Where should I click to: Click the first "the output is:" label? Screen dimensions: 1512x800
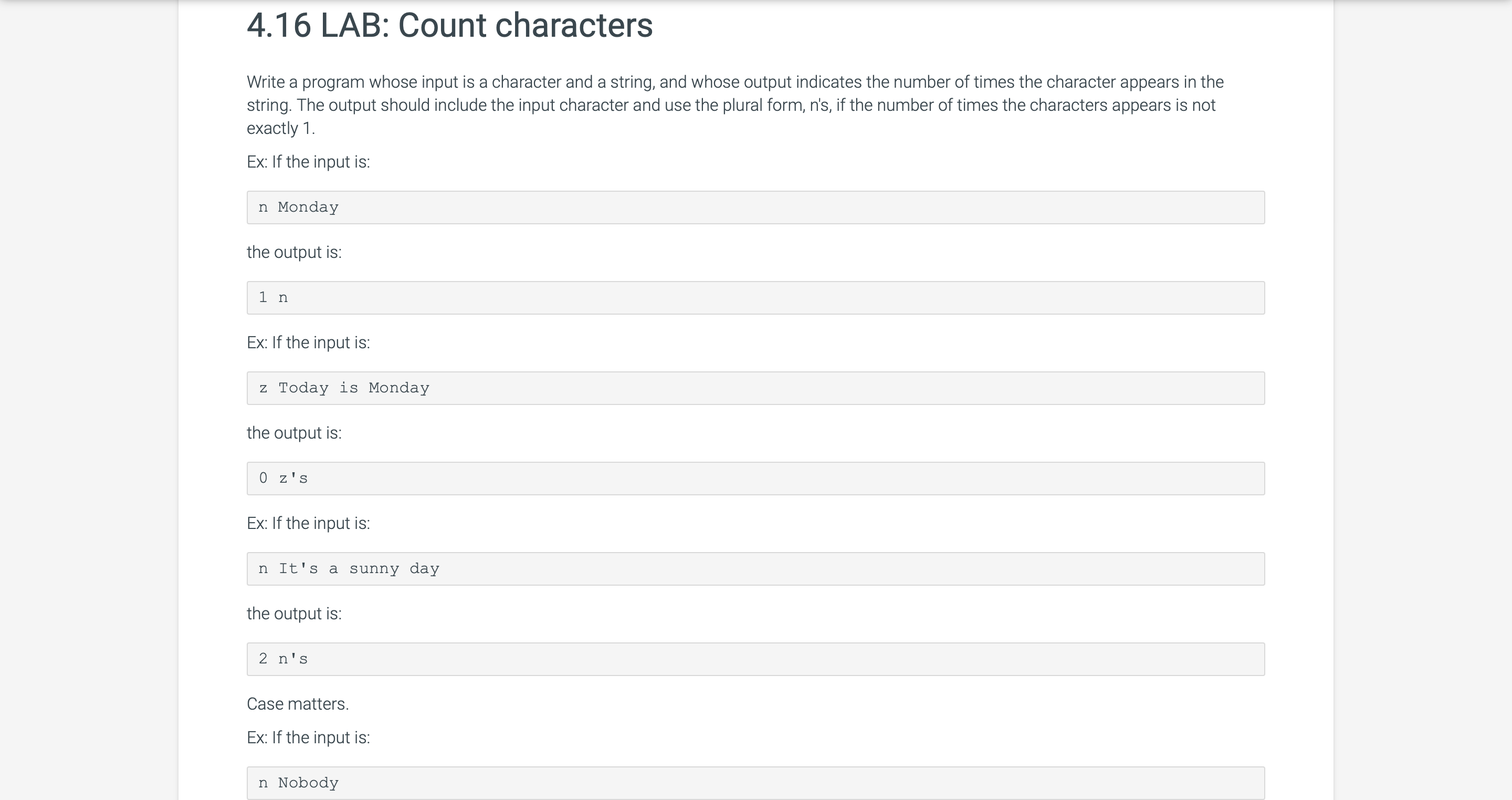(294, 253)
